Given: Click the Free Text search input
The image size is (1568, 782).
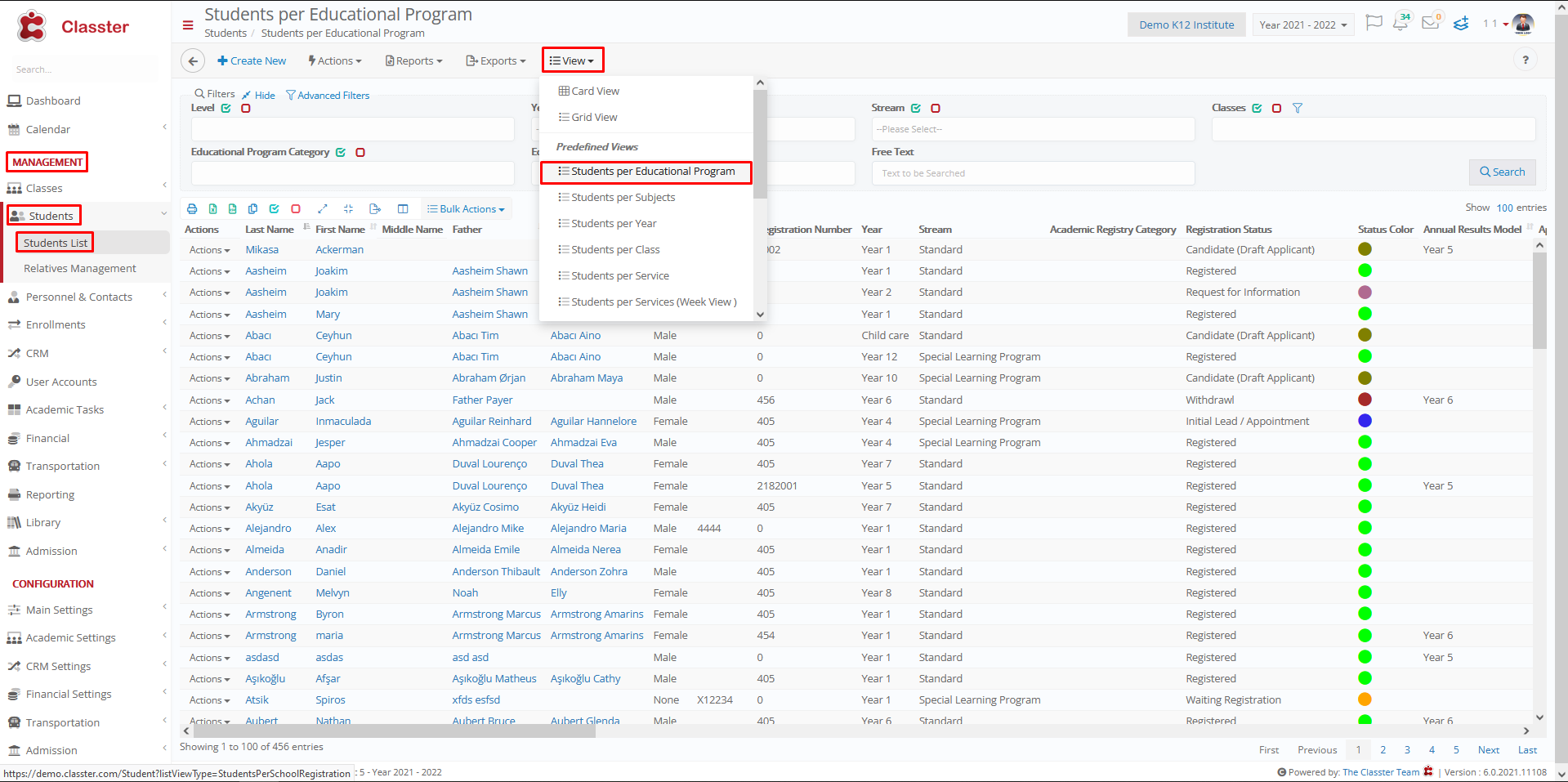Looking at the screenshot, I should pyautogui.click(x=1033, y=173).
